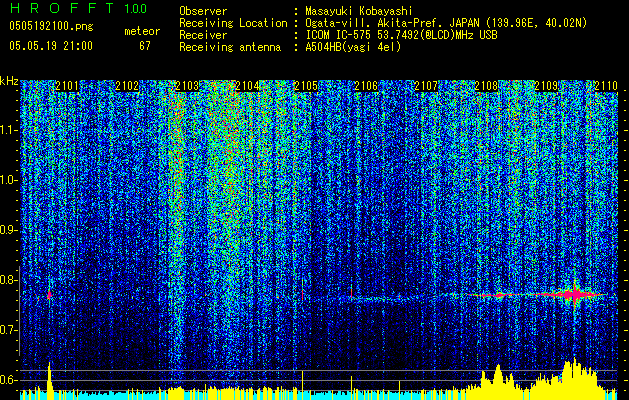Click the 2102 time marker

pos(127,86)
